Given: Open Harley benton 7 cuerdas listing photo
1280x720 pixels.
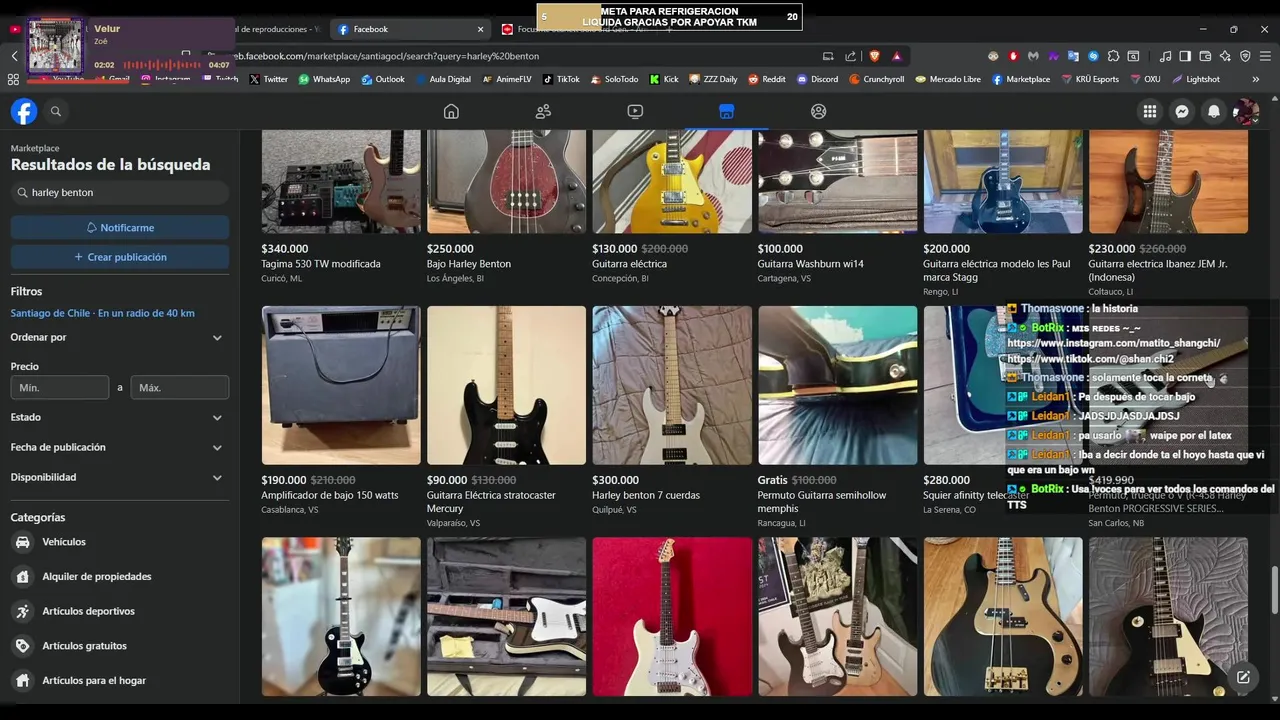Looking at the screenshot, I should pos(672,385).
